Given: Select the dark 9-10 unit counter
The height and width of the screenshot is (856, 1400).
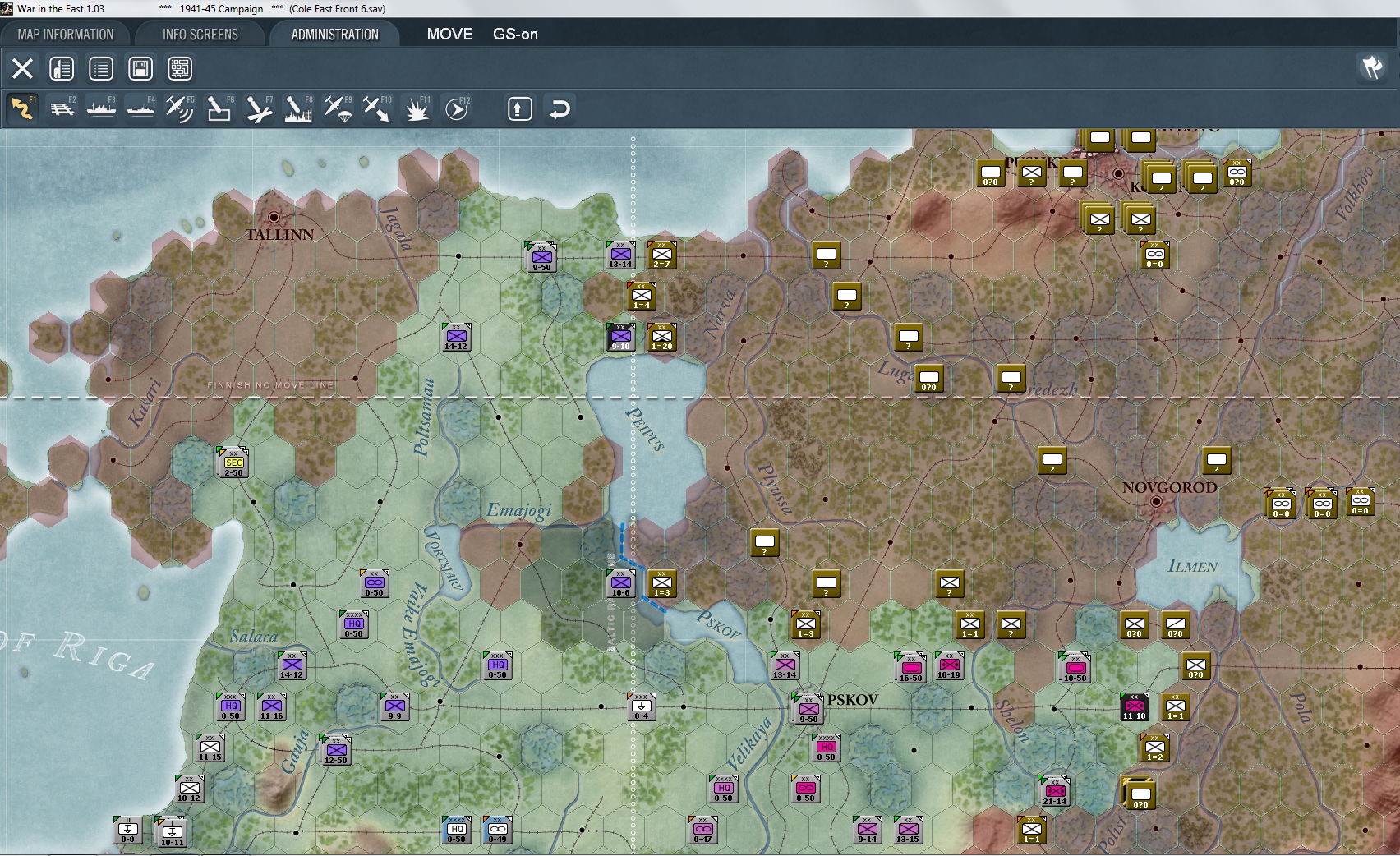Looking at the screenshot, I should (x=621, y=337).
